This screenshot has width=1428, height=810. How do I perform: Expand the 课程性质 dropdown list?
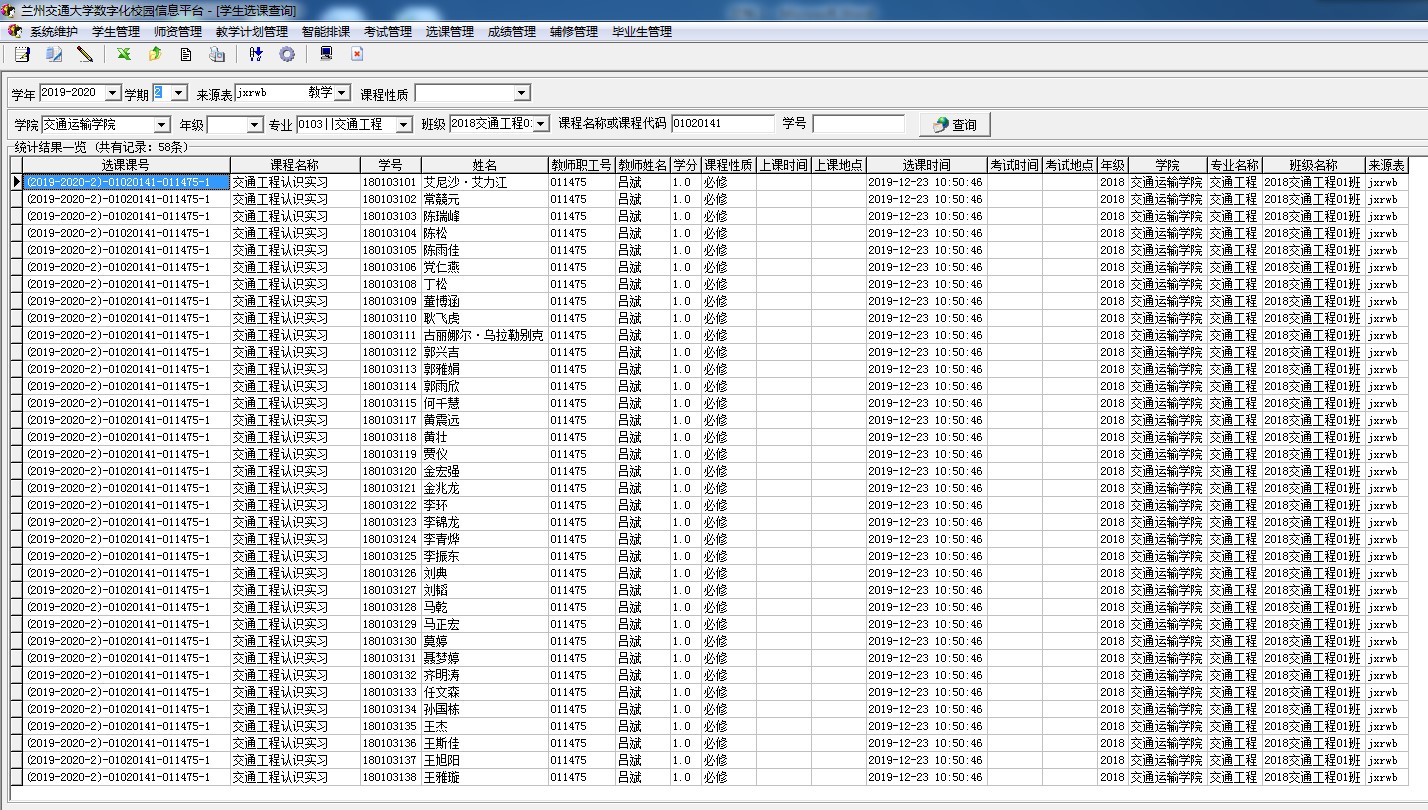[521, 94]
